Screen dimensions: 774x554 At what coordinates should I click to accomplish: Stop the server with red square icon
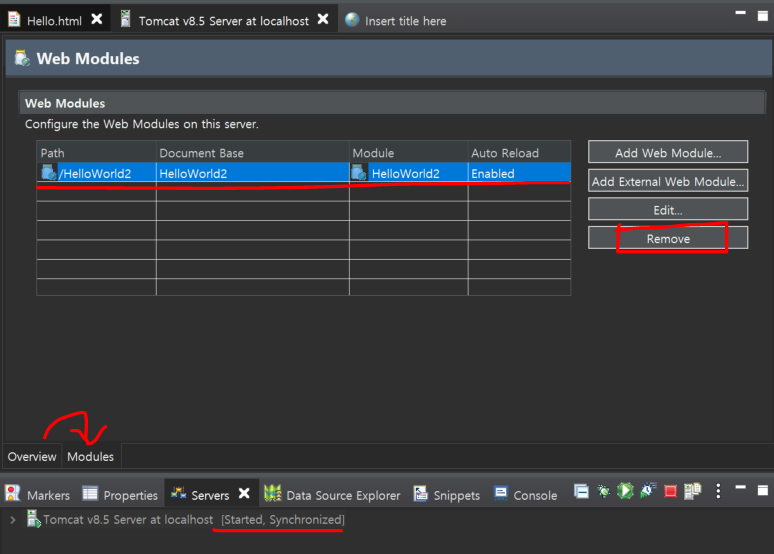click(x=670, y=491)
